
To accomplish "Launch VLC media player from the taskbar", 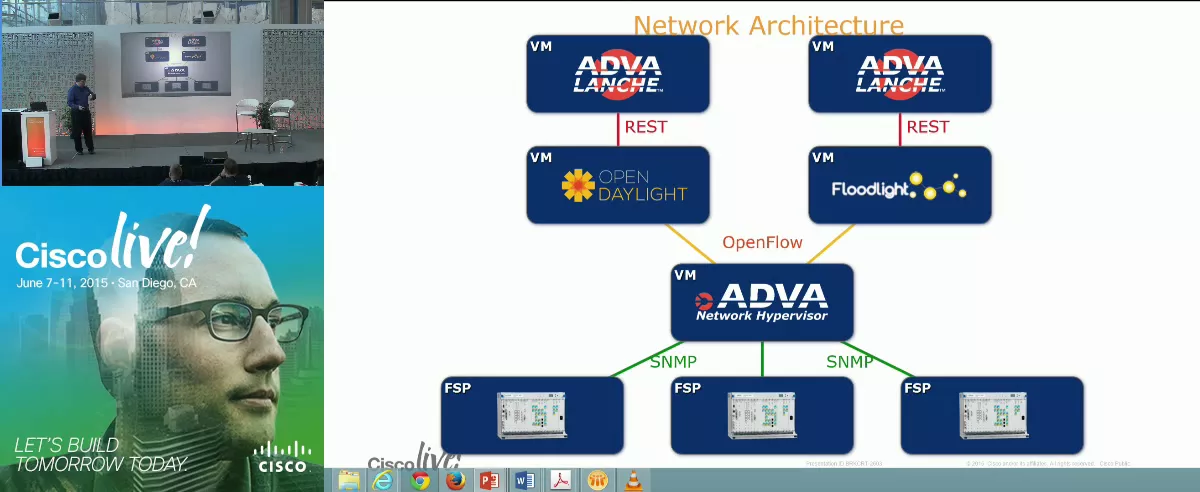I will pyautogui.click(x=632, y=480).
